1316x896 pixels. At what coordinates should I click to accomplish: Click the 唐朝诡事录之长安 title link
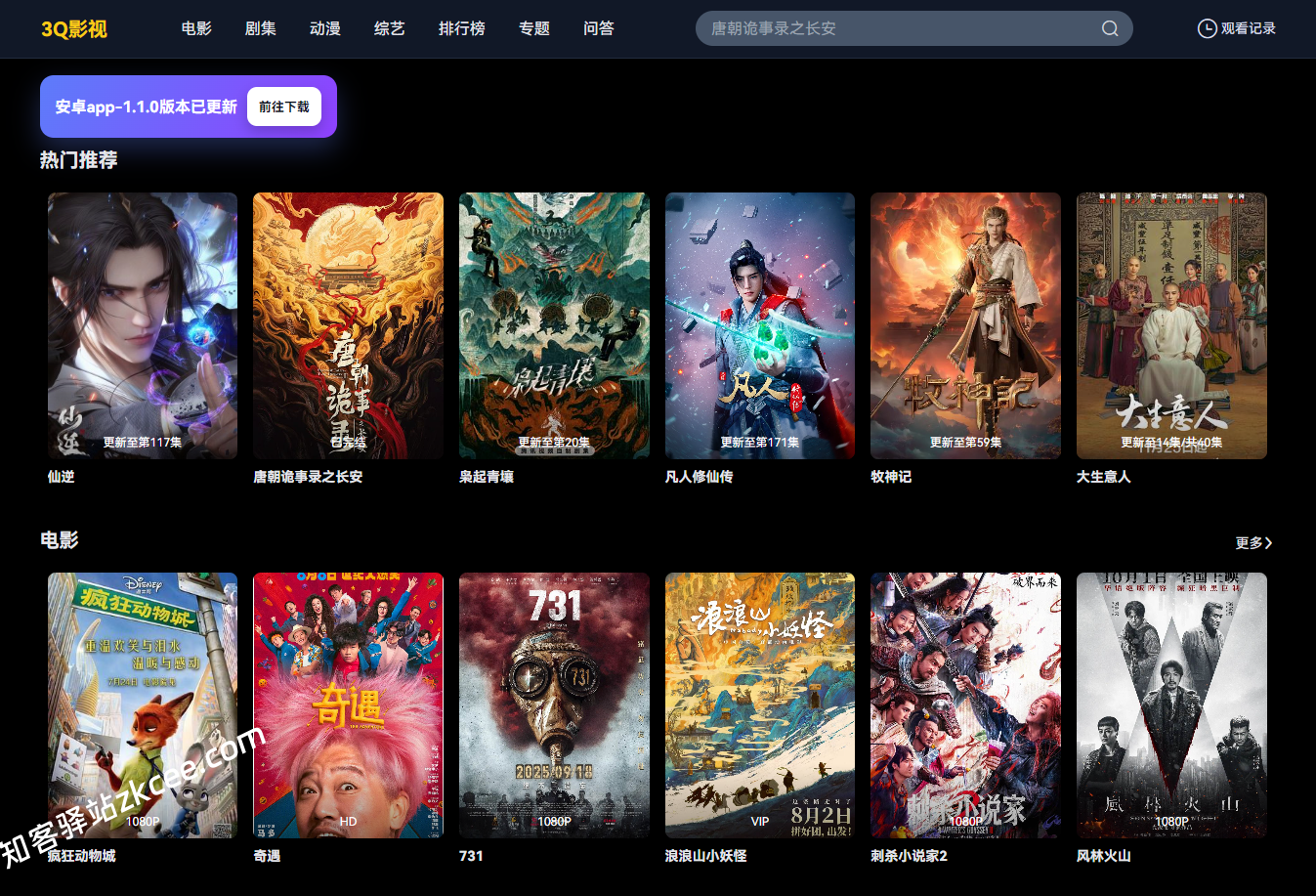point(308,477)
